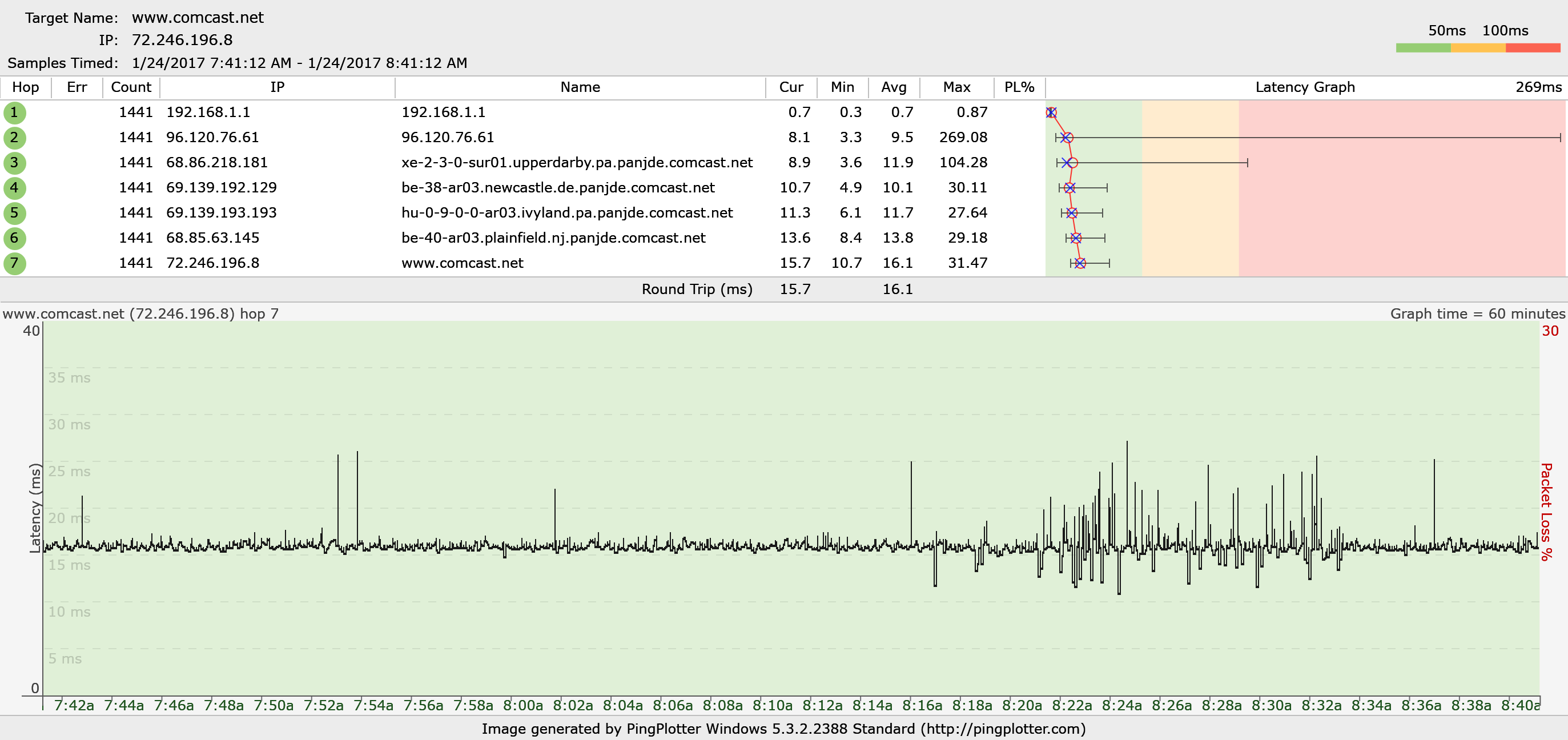This screenshot has width=1568, height=740.
Task: Click the 269ms latency graph scale label
Action: click(1538, 87)
